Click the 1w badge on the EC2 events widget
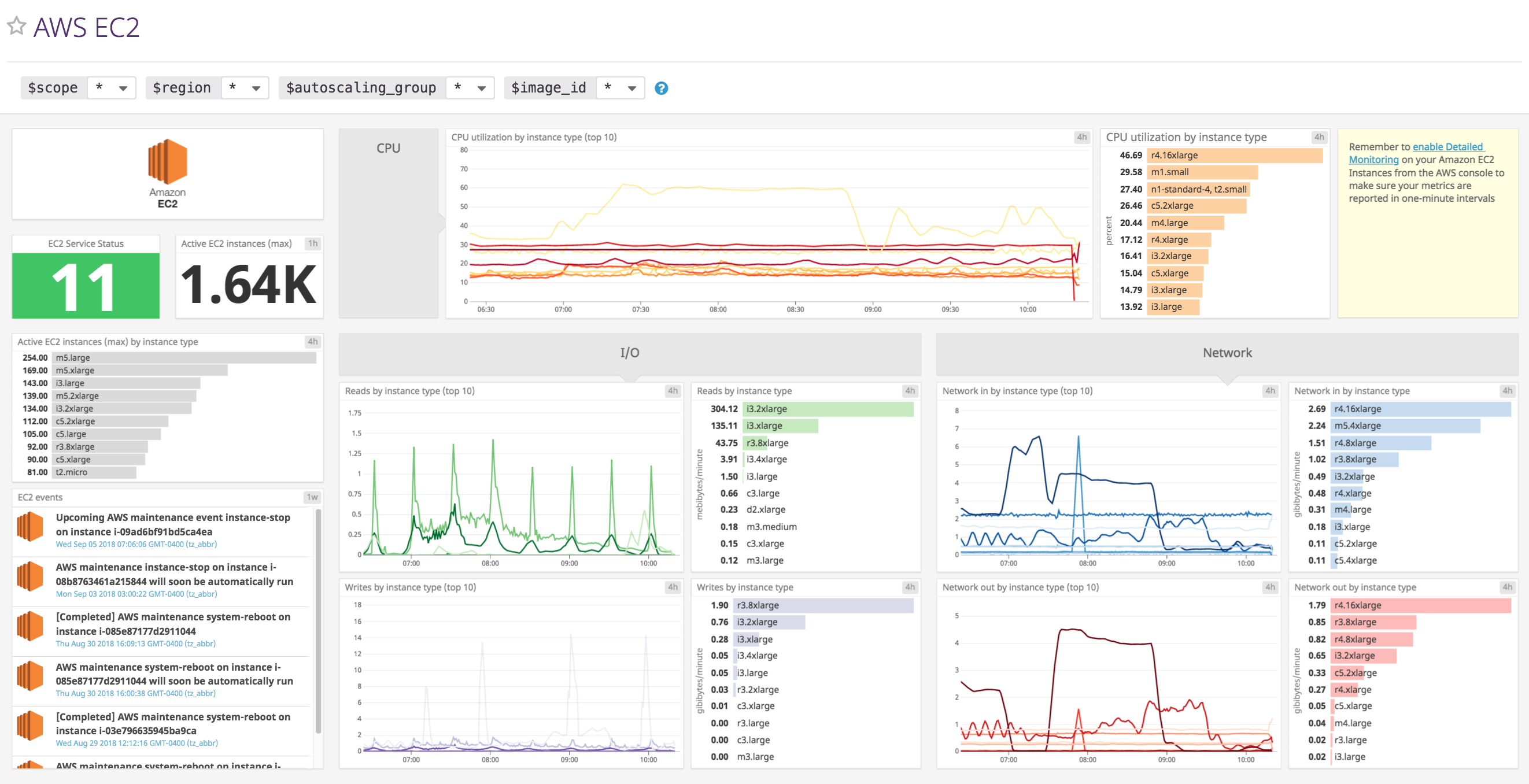This screenshot has height=784, width=1529. pyautogui.click(x=313, y=497)
